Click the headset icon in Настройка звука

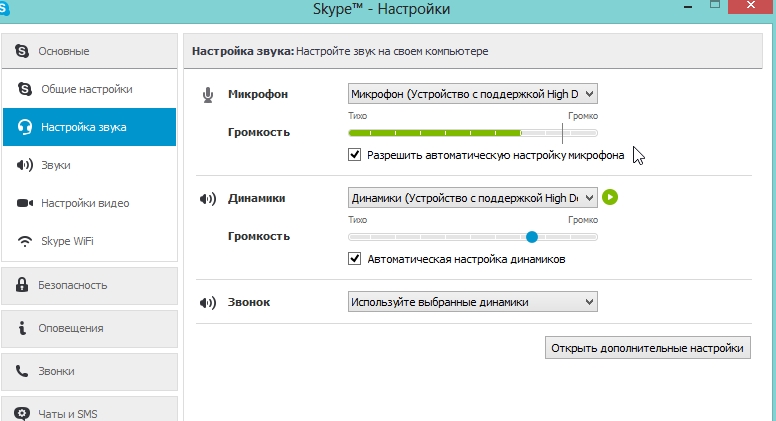[25, 127]
